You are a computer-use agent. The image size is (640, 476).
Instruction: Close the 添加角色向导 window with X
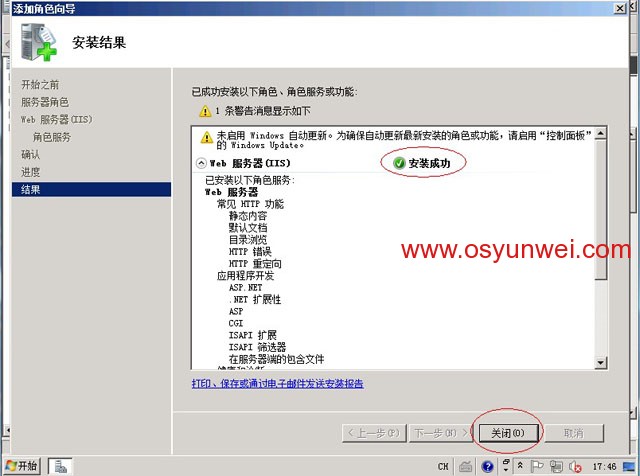tap(620, 8)
